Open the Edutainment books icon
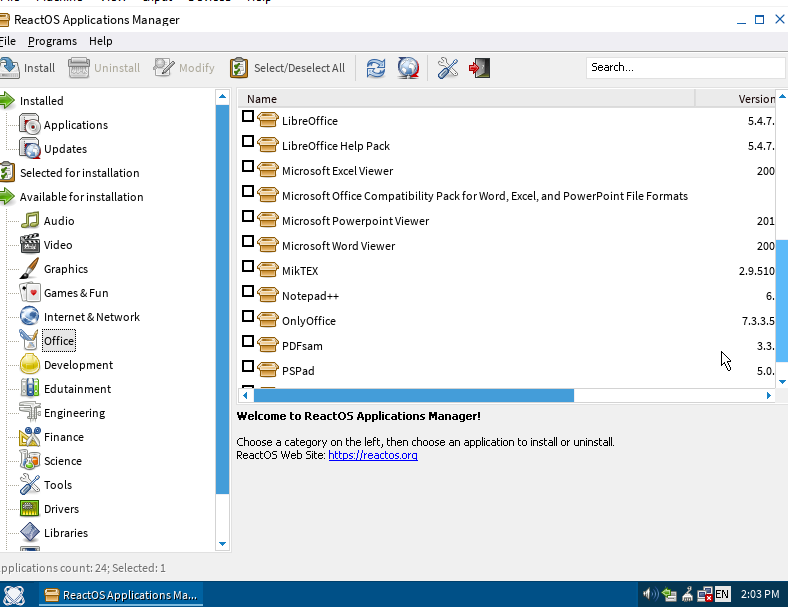This screenshot has height=607, width=788. [30, 388]
